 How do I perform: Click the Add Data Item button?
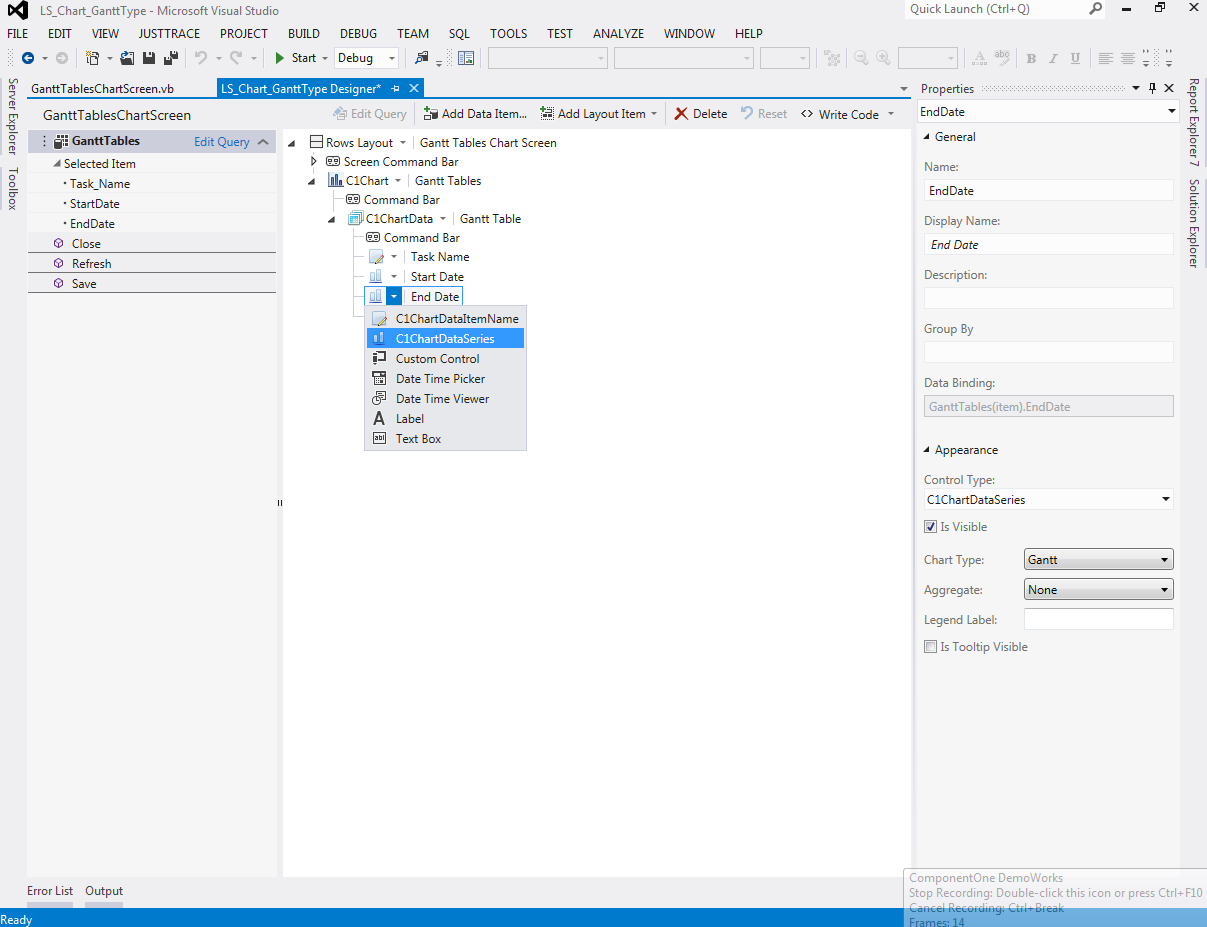[474, 114]
